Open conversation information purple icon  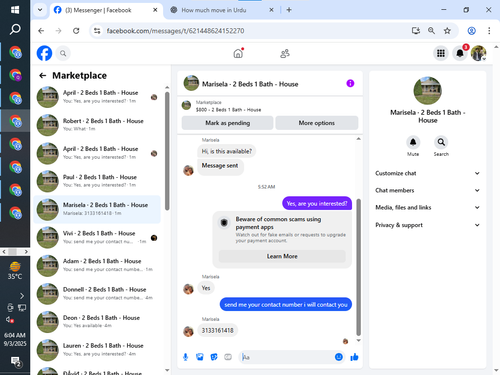click(350, 83)
